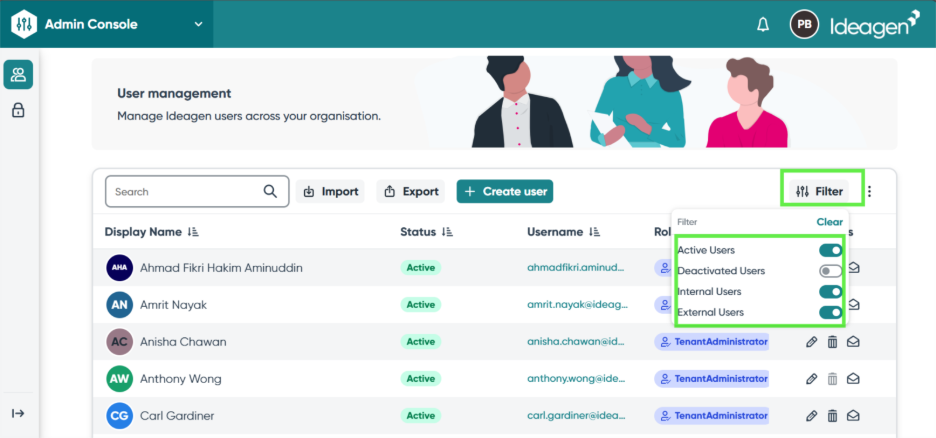The height and width of the screenshot is (438, 936).
Task: Expand the sidebar using arrow icon
Action: pyautogui.click(x=18, y=413)
